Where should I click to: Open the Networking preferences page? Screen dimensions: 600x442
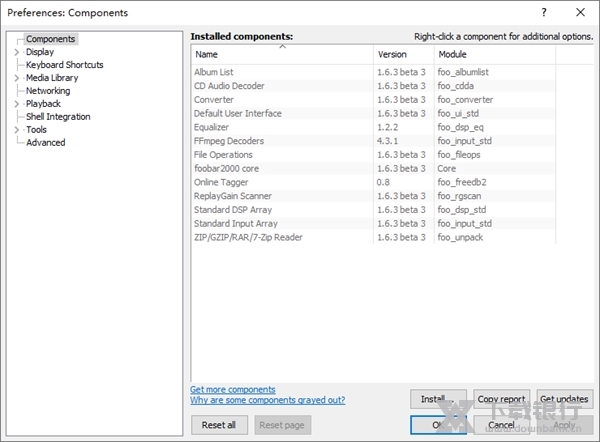pos(48,91)
